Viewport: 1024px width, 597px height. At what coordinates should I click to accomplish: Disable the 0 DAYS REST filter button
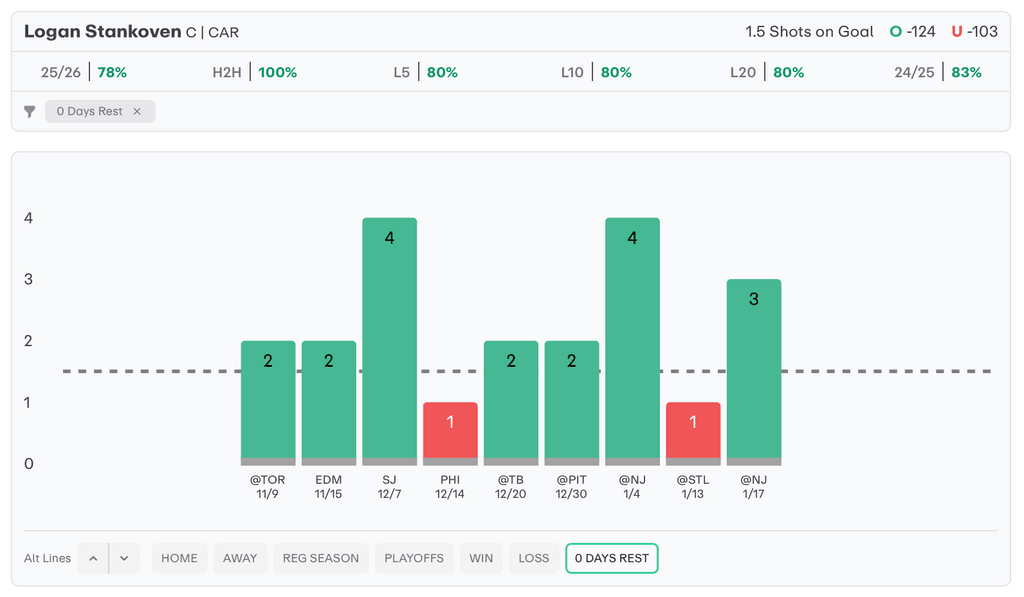(611, 558)
